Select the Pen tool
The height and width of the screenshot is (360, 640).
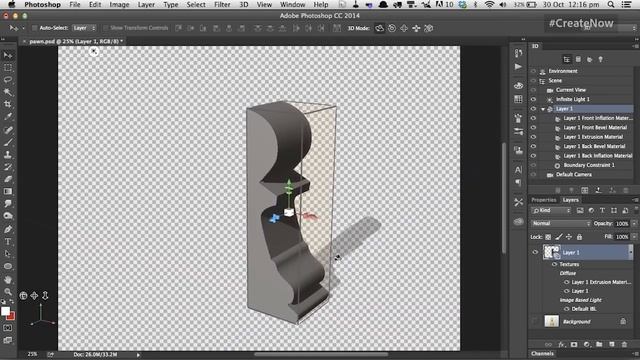(8, 229)
